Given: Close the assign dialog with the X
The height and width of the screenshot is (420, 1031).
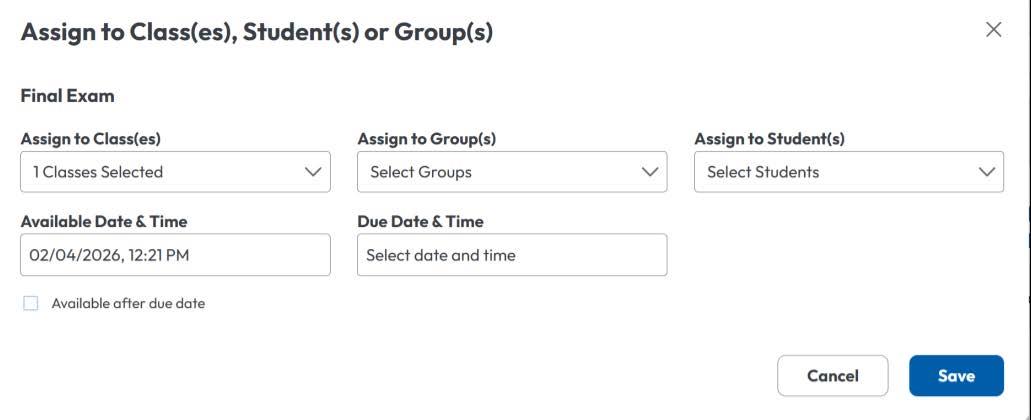Looking at the screenshot, I should [993, 30].
